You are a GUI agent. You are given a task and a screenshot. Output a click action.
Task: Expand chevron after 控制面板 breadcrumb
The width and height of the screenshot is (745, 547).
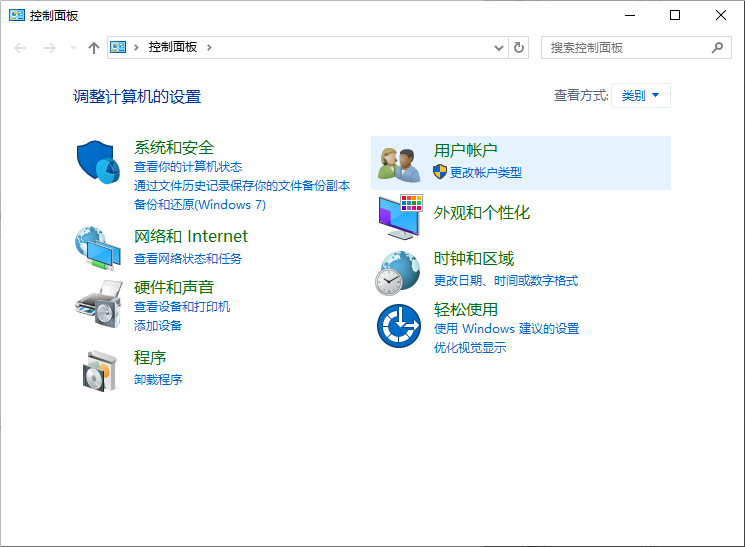(209, 47)
